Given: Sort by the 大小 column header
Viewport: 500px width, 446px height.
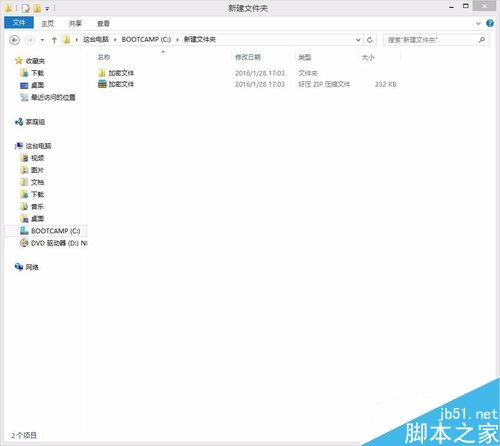Looking at the screenshot, I should coord(368,57).
